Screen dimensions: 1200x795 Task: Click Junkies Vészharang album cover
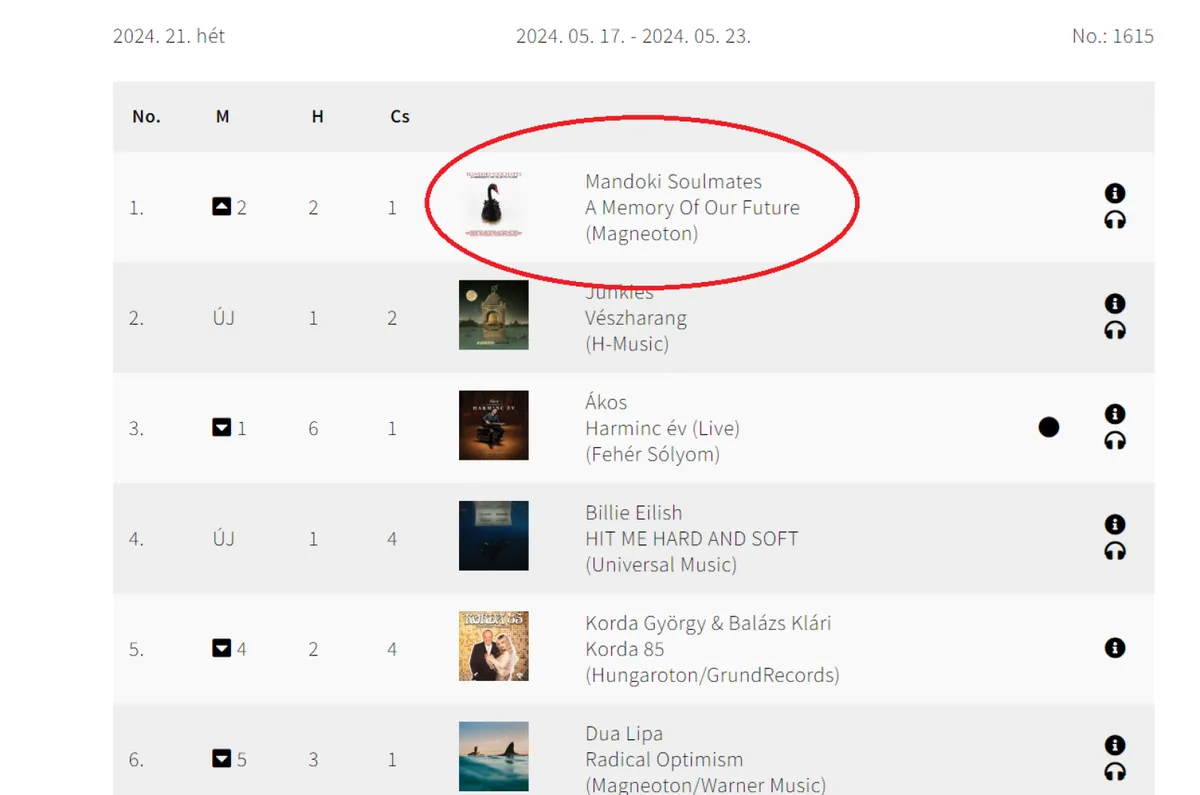[494, 315]
